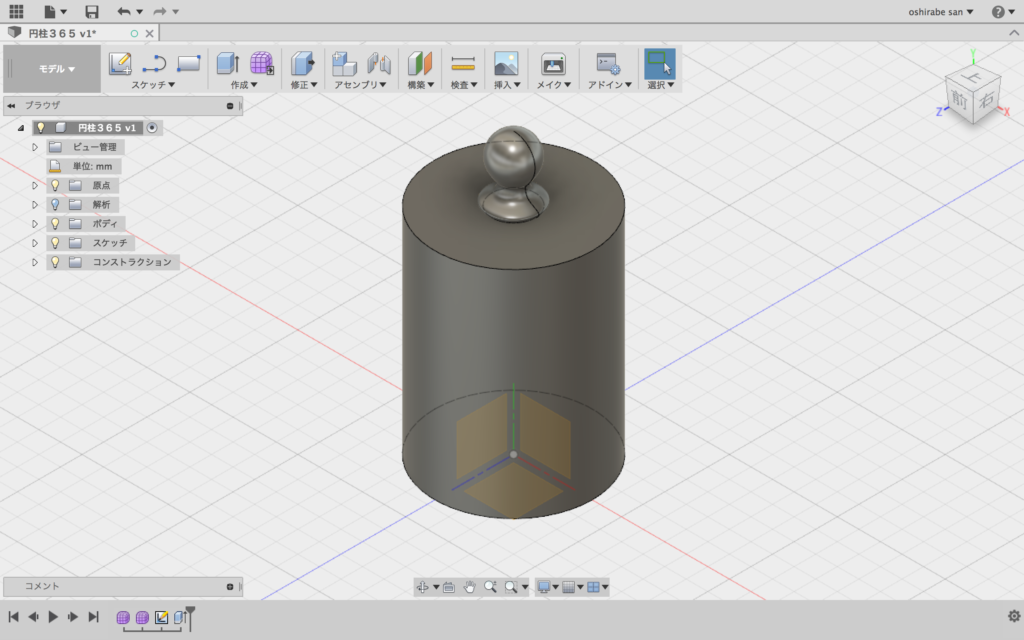Screen dimensions: 1024x640
Task: Open timeline settings gear
Action: pyautogui.click(x=1014, y=616)
